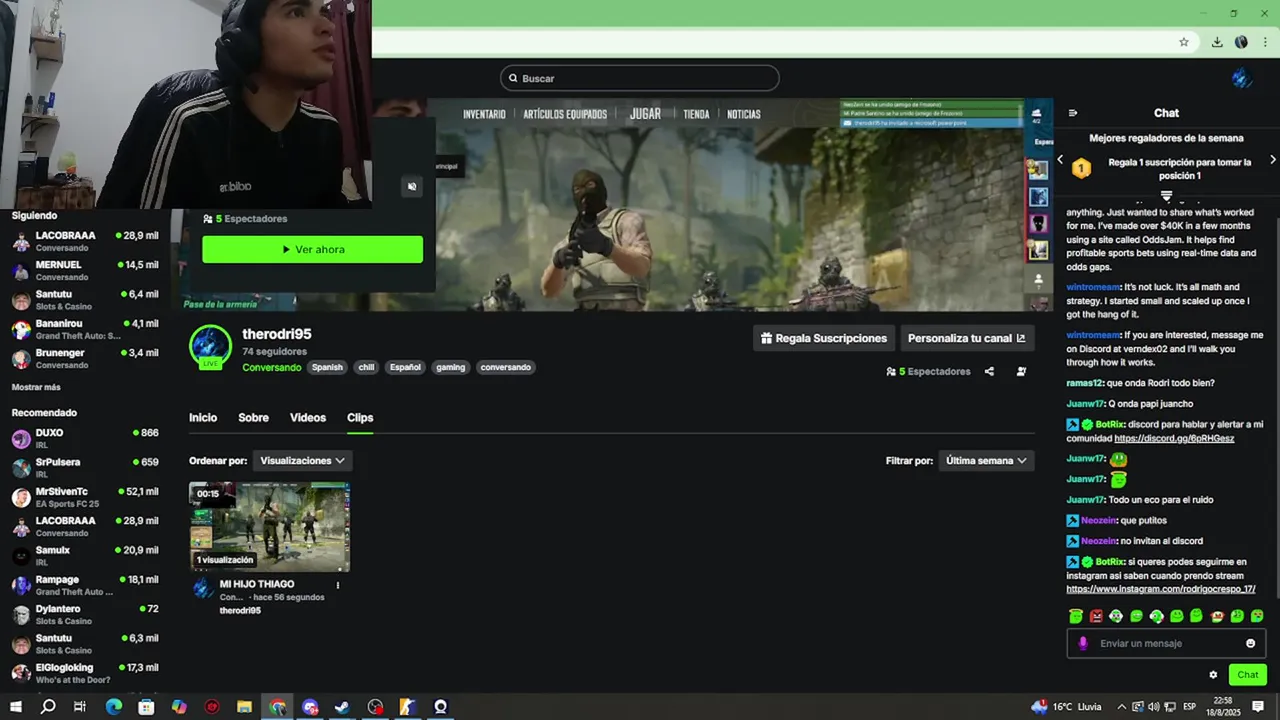Collapse the chat panel icon beside Chat title
Image resolution: width=1280 pixels, height=720 pixels.
1073,113
